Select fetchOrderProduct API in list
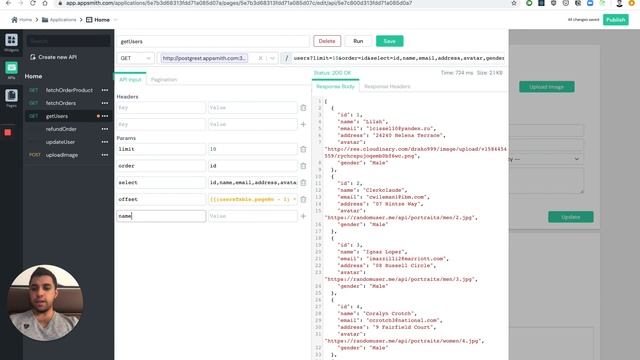The height and width of the screenshot is (360, 640). [x=69, y=90]
